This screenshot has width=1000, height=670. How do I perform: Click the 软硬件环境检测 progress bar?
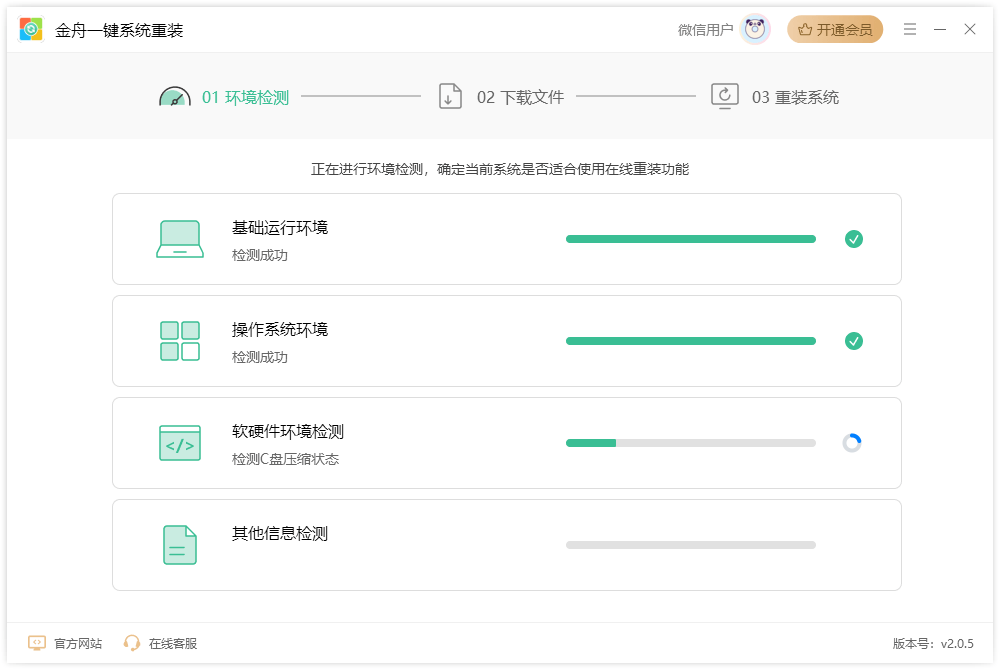tap(690, 441)
